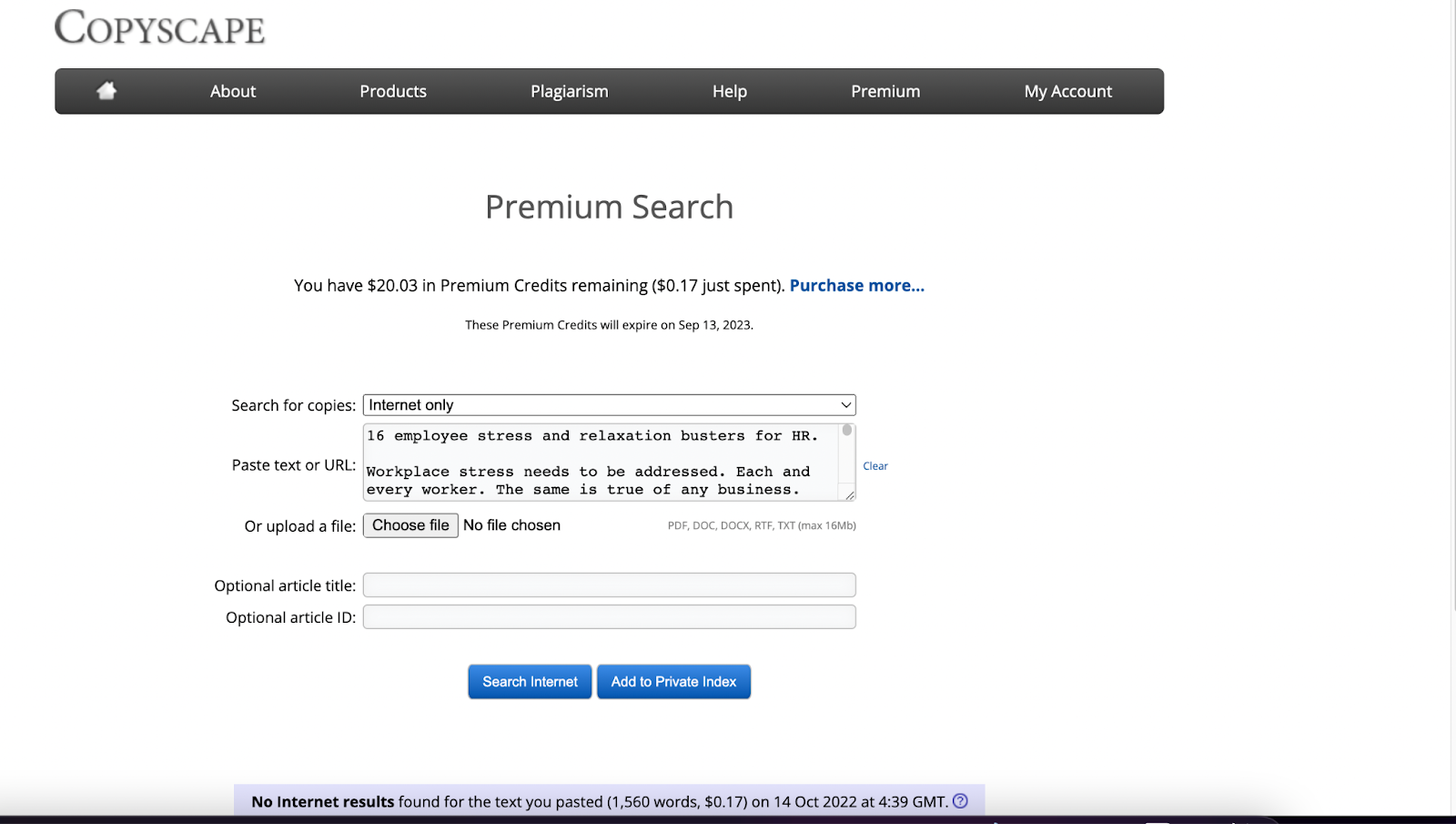Viewport: 1456px width, 824px height.
Task: Click the 'PDF, DOC, DOCX, RTF, TXT (max 16Mb)' note
Action: point(762,525)
